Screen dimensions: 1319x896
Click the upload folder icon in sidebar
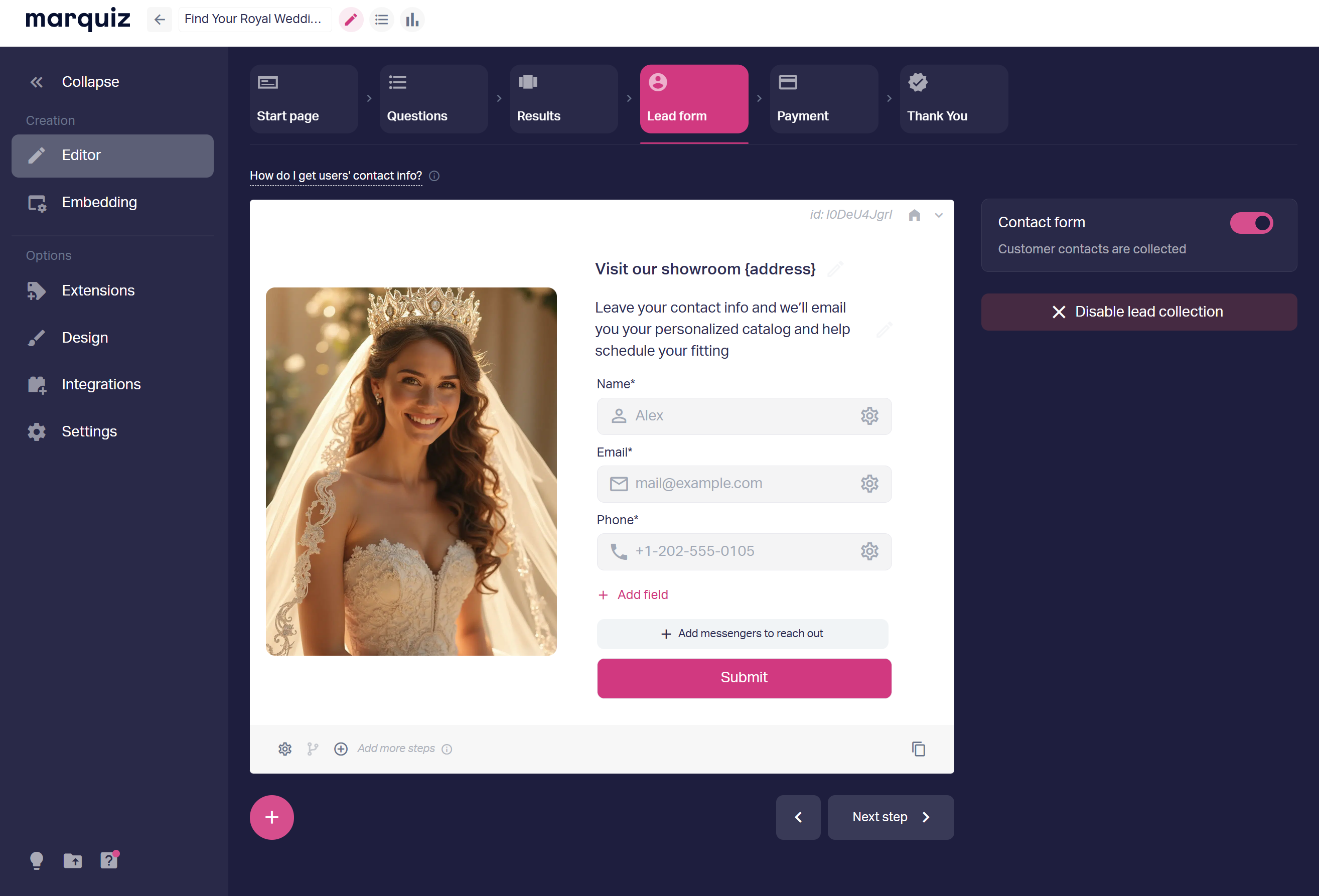[x=73, y=861]
